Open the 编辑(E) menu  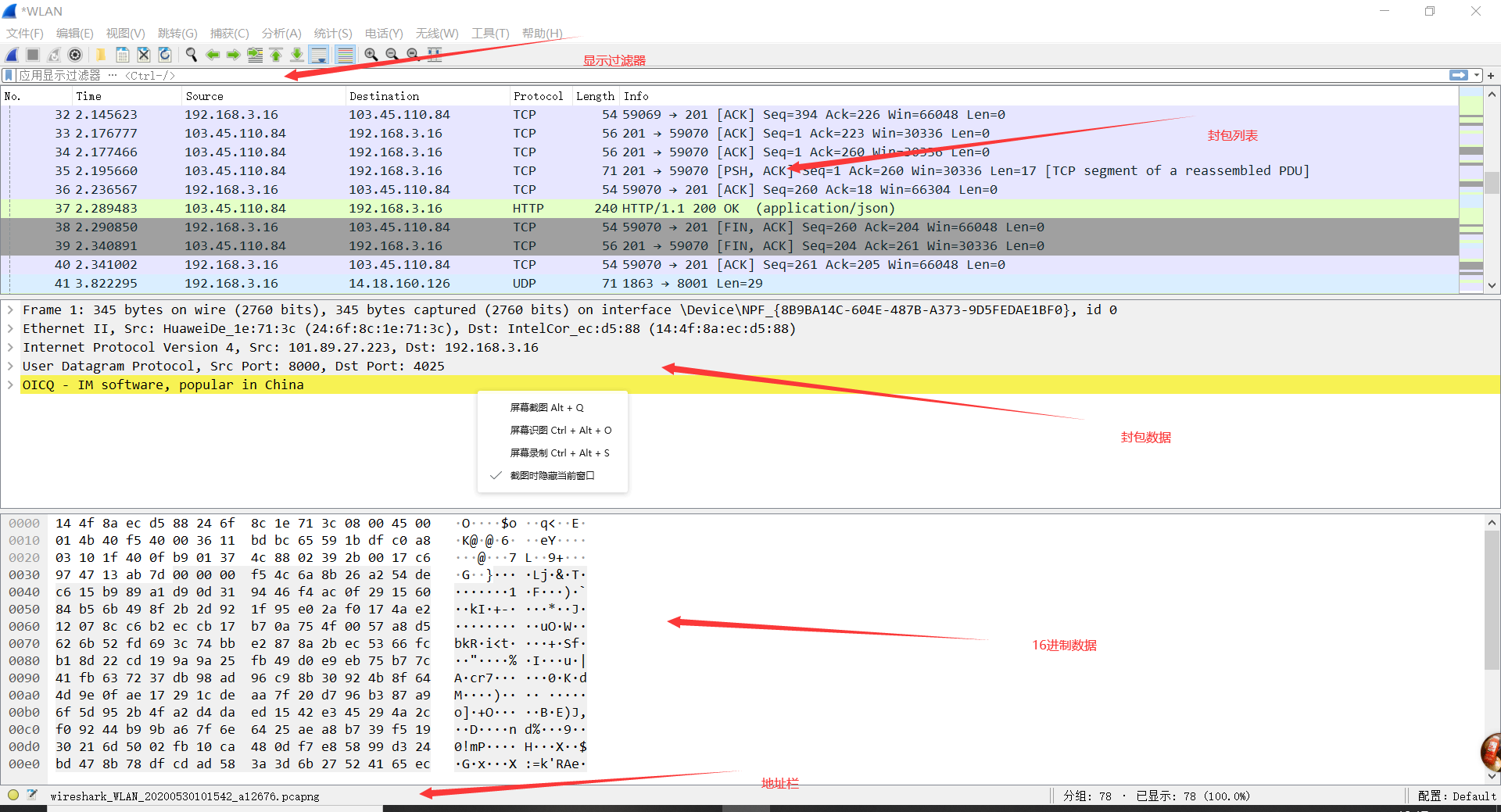[75, 34]
